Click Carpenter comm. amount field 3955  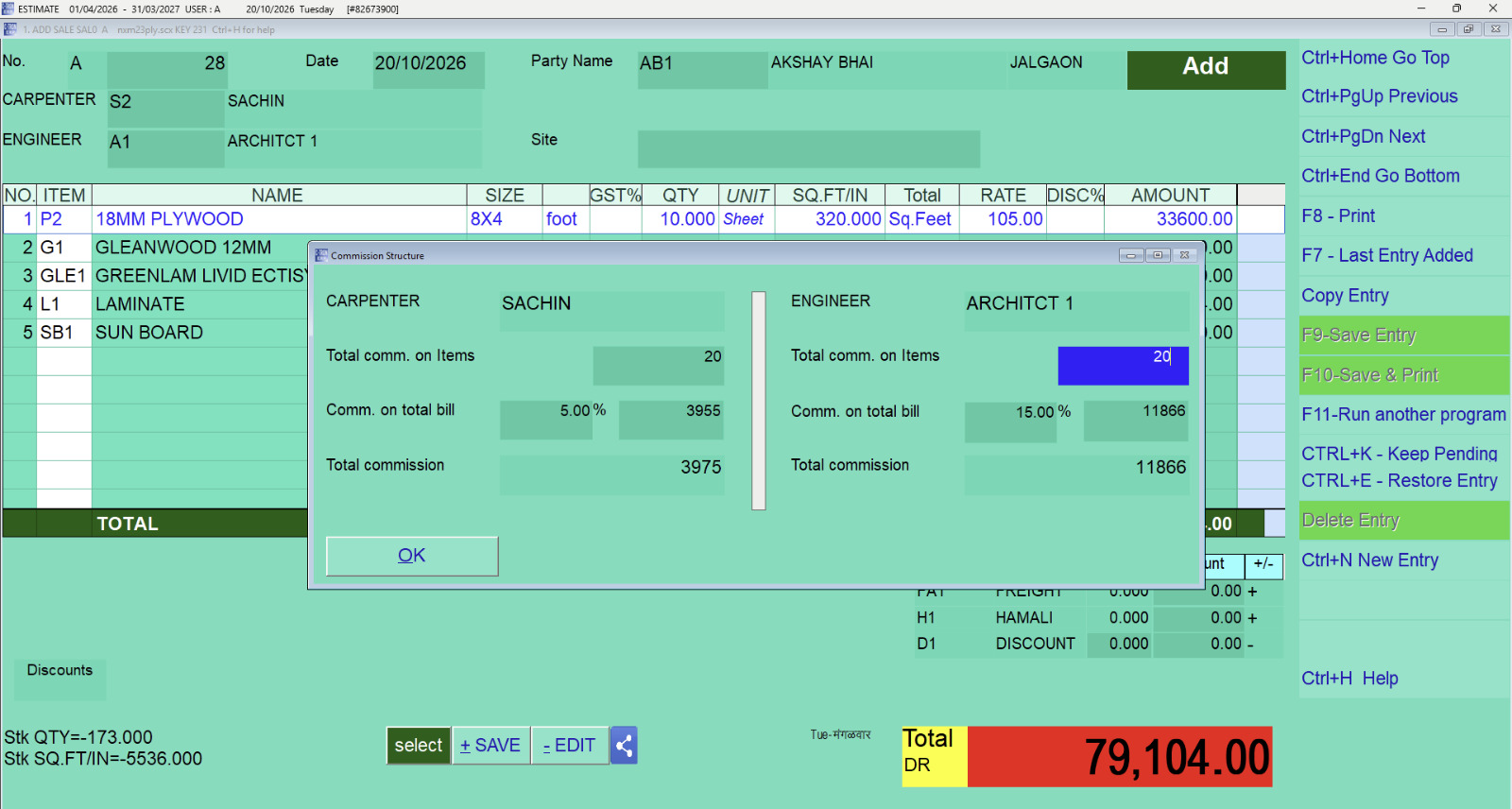click(x=671, y=421)
